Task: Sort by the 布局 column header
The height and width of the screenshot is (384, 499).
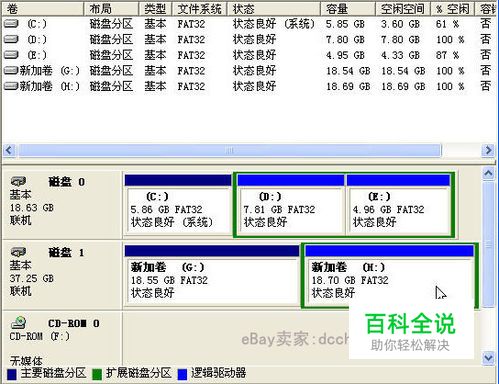Action: tap(111, 9)
